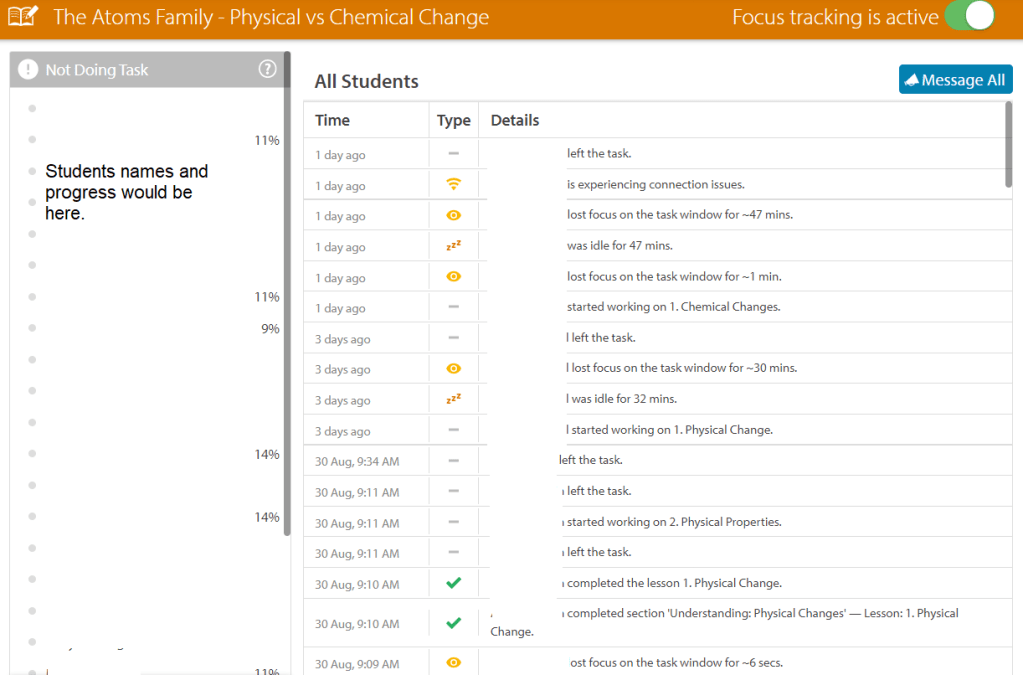Click the Message All button
The image size is (1023, 675).
click(955, 80)
